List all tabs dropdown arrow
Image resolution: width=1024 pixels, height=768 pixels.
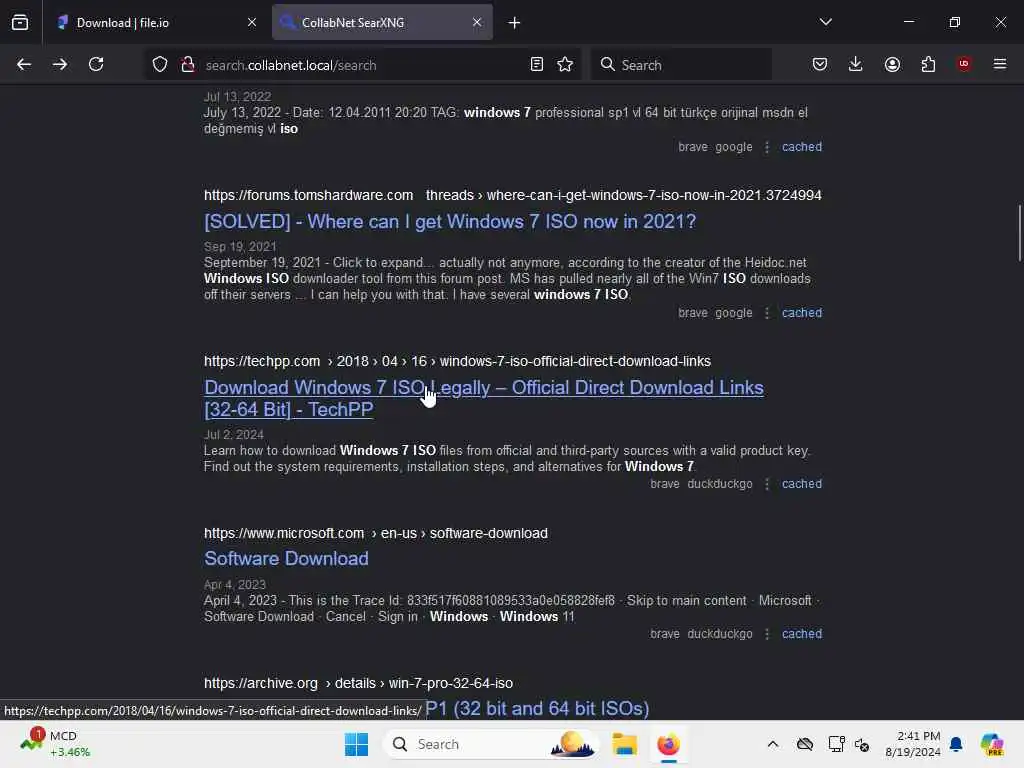tap(825, 22)
